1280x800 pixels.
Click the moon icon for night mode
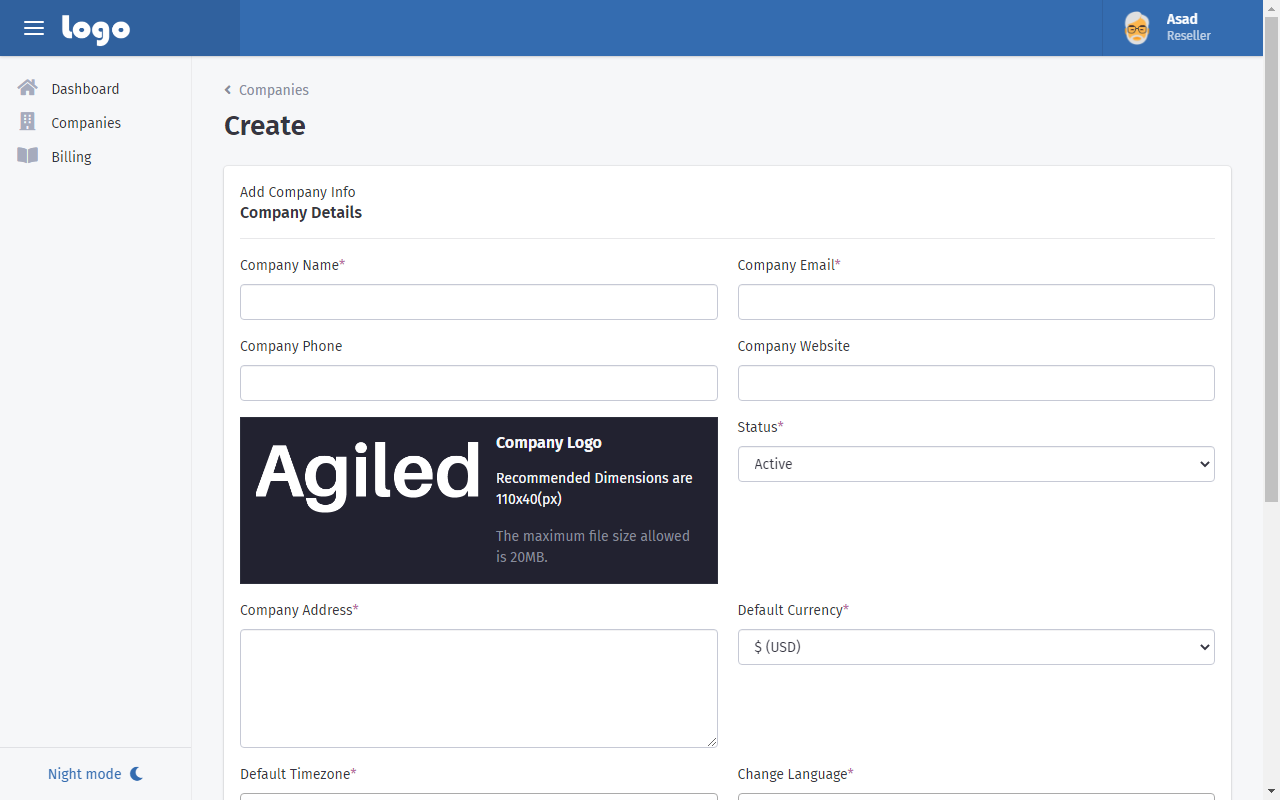(x=136, y=774)
